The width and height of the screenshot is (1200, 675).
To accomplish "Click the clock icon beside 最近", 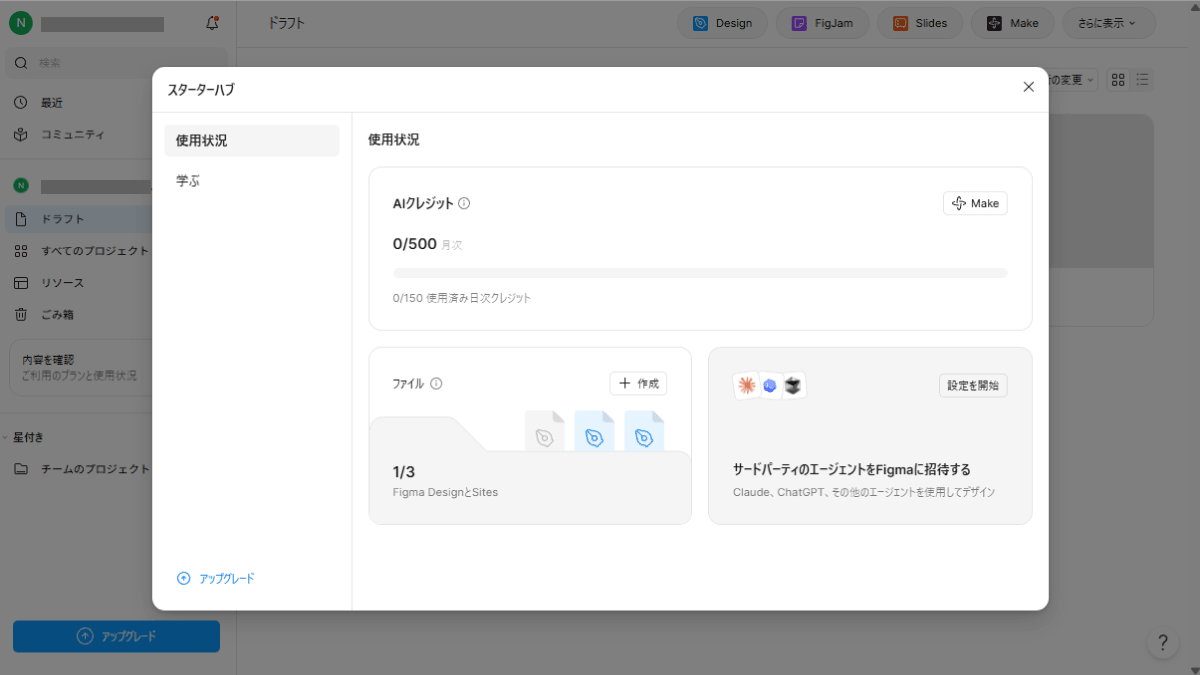I will [x=21, y=103].
